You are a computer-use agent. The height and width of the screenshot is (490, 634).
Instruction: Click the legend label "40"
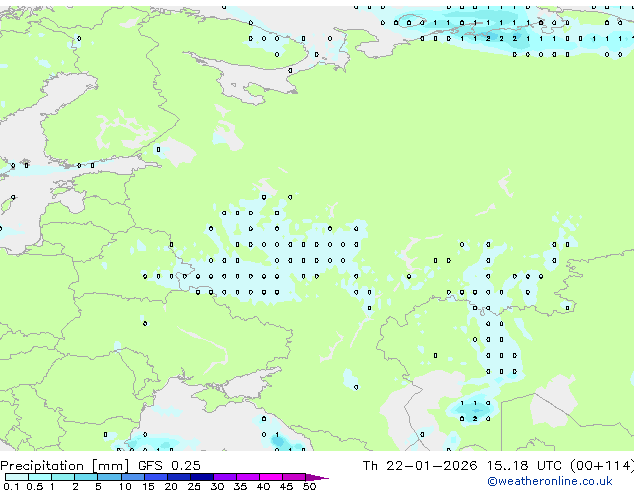(263, 486)
